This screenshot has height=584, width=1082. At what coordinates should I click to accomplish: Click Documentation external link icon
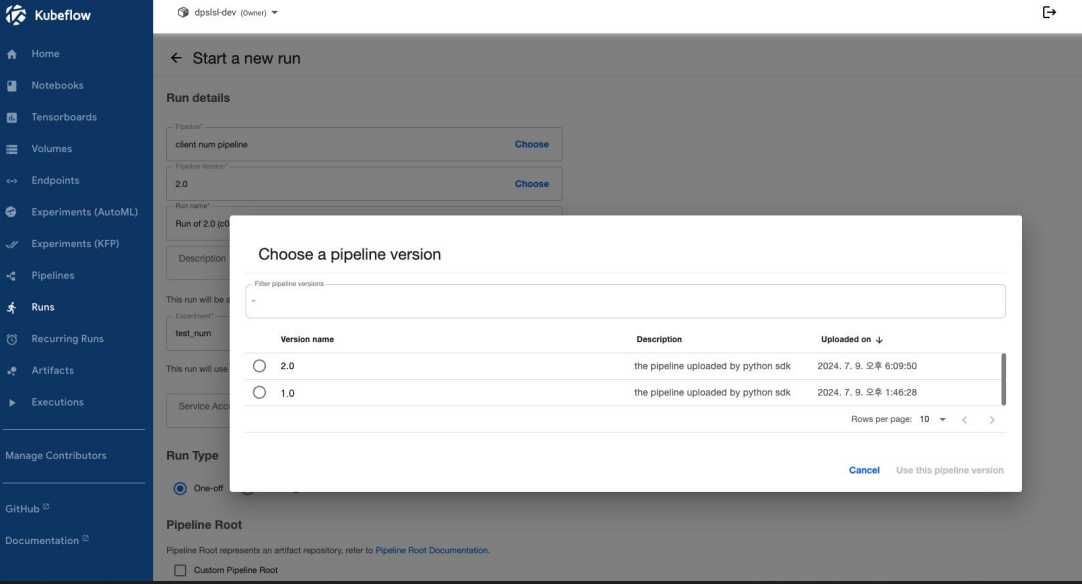[85, 538]
